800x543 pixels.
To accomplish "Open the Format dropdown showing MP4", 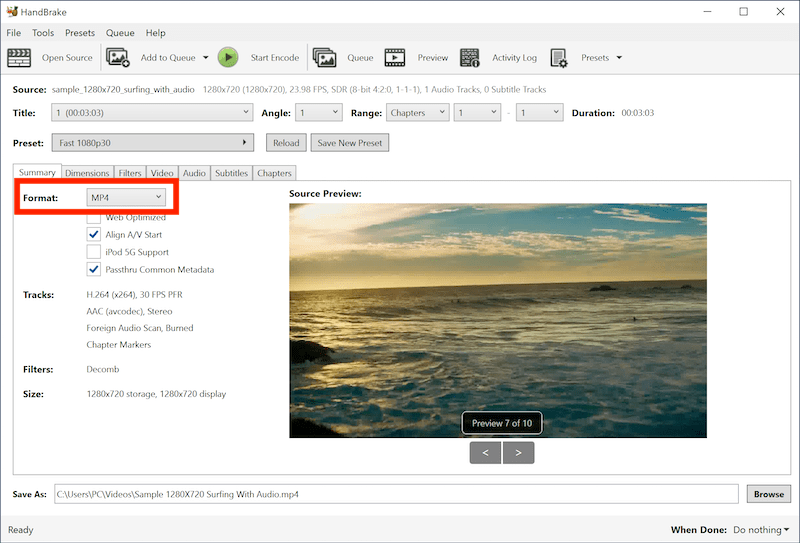I will click(126, 198).
